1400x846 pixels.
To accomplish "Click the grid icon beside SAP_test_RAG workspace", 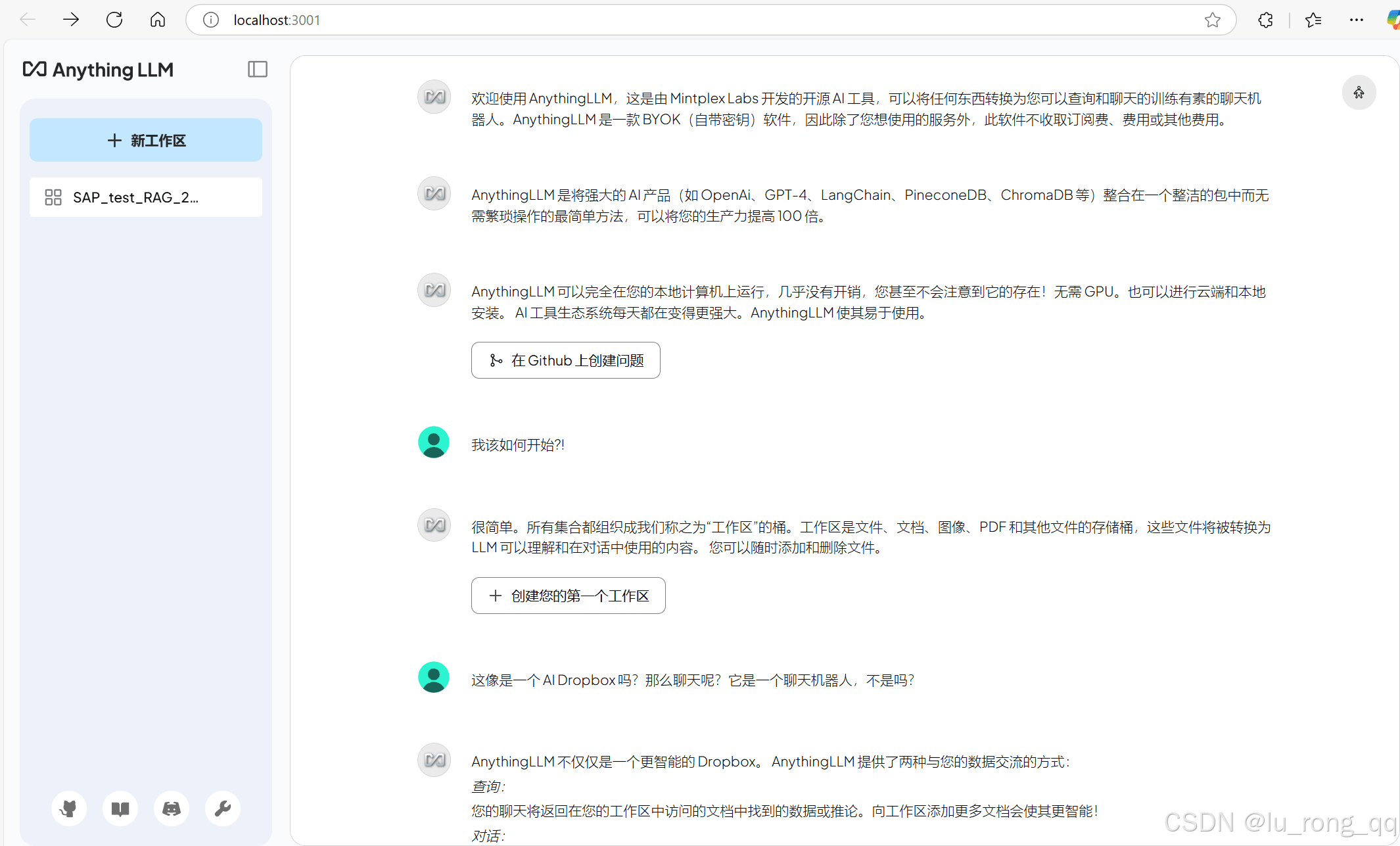I will click(53, 197).
